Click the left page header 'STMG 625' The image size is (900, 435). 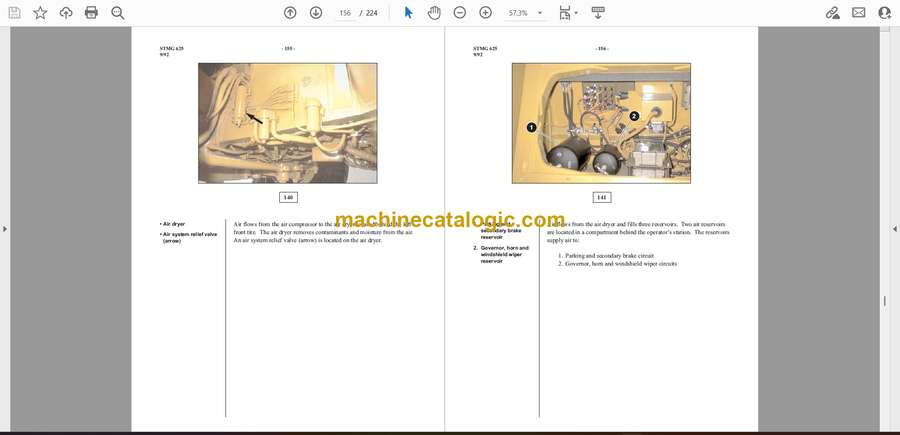pyautogui.click(x=172, y=49)
